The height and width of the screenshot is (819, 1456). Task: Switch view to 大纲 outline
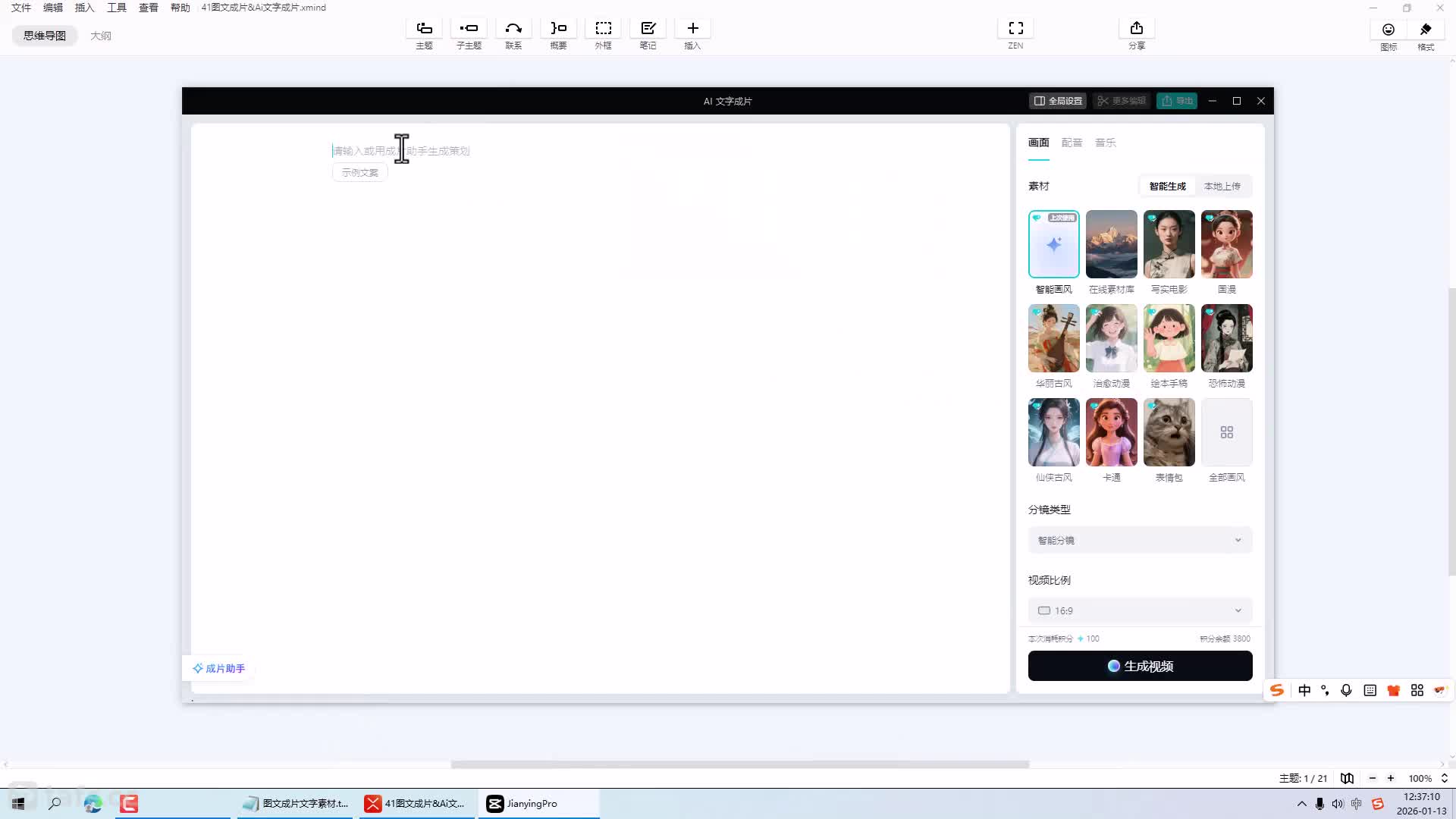(101, 36)
